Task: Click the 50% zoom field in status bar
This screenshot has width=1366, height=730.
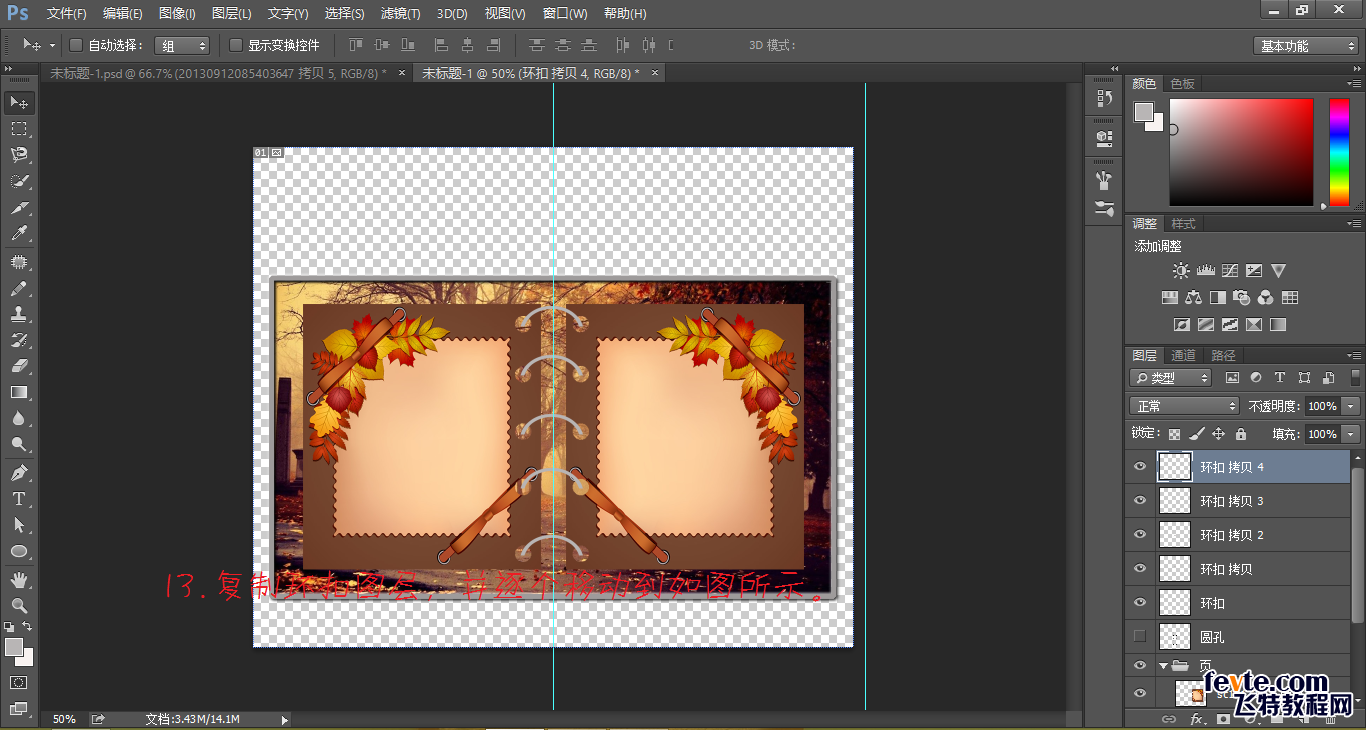Action: click(64, 719)
